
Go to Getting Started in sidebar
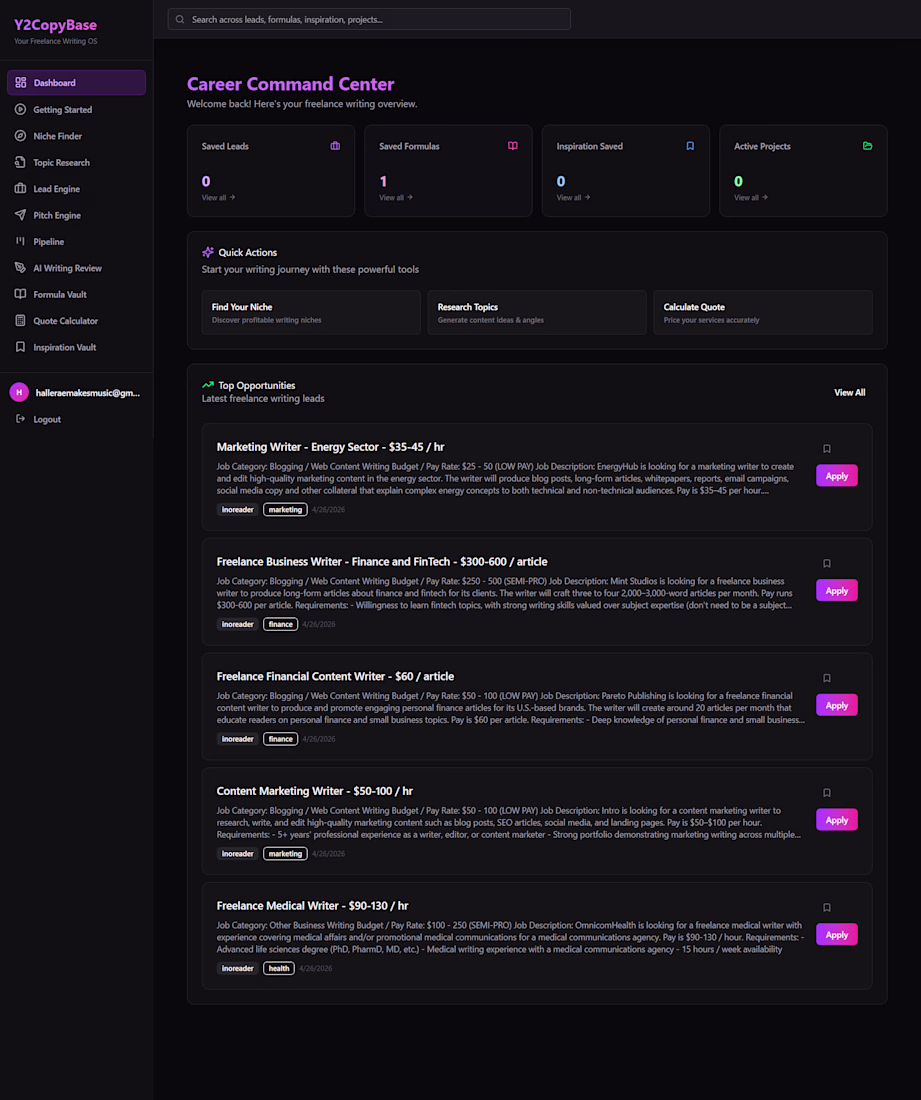pyautogui.click(x=62, y=110)
